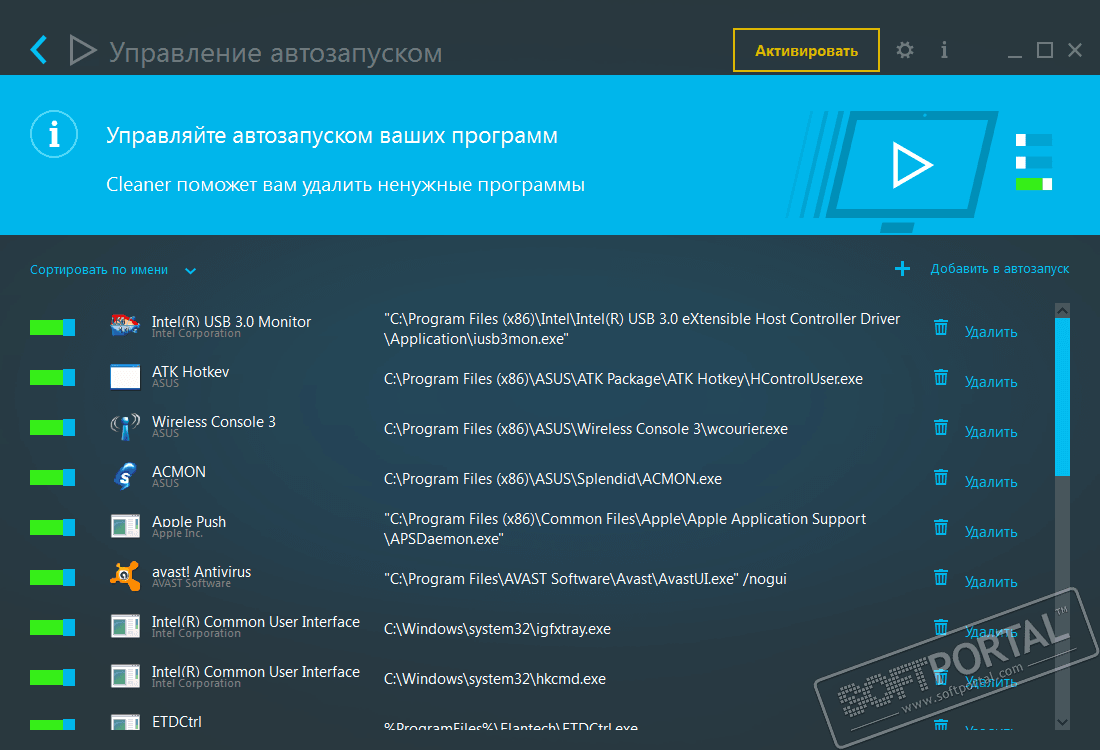The image size is (1100, 750).
Task: Select the HControlUser.exe path text
Action: pyautogui.click(x=623, y=380)
